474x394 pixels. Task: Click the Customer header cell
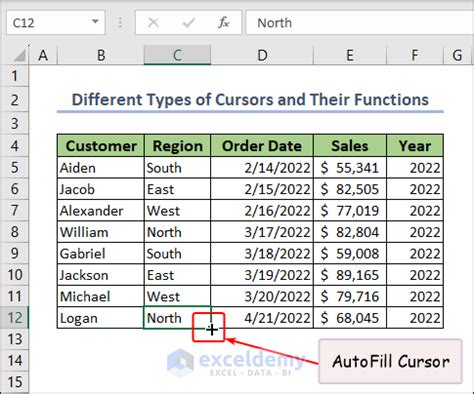tap(101, 146)
